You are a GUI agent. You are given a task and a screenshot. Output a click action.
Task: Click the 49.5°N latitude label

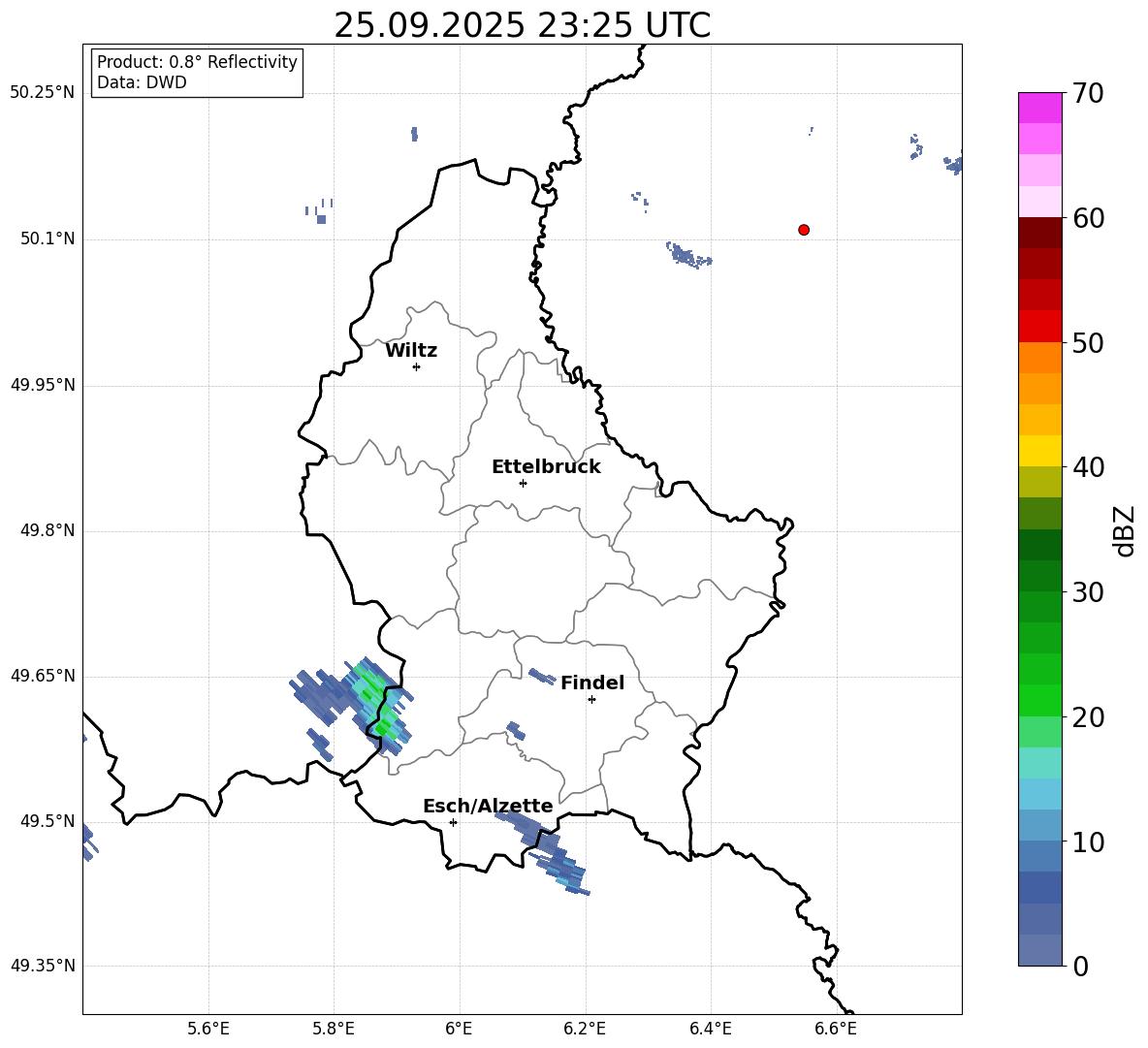tap(48, 821)
